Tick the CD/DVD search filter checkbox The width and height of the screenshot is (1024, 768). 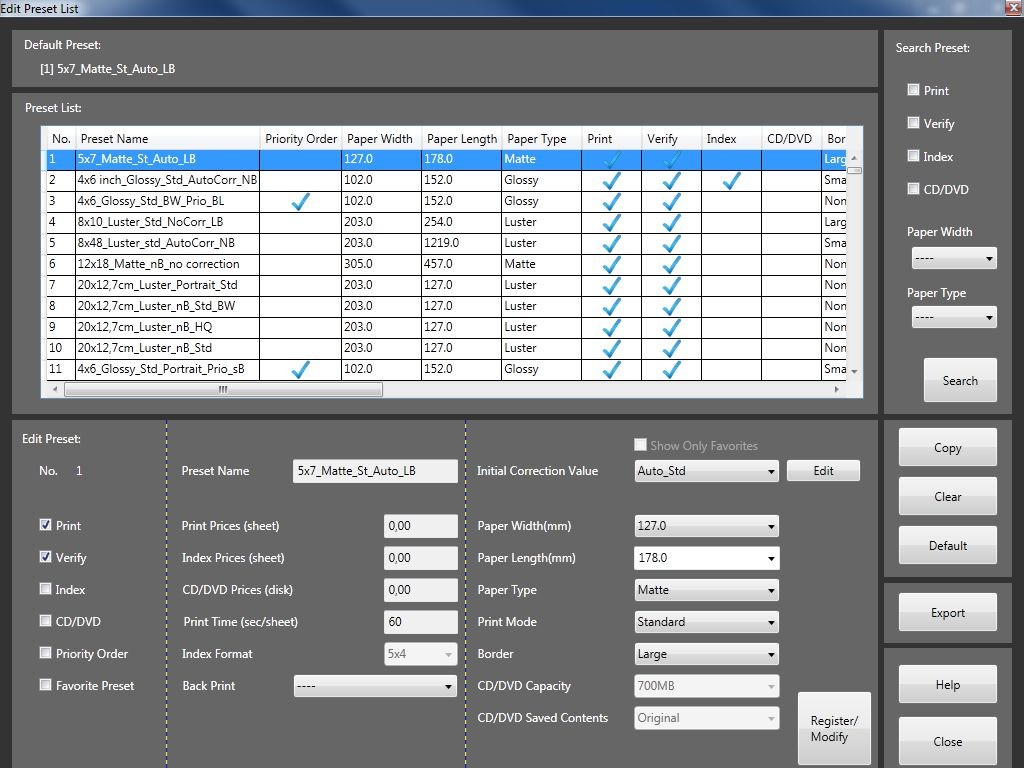[x=913, y=189]
